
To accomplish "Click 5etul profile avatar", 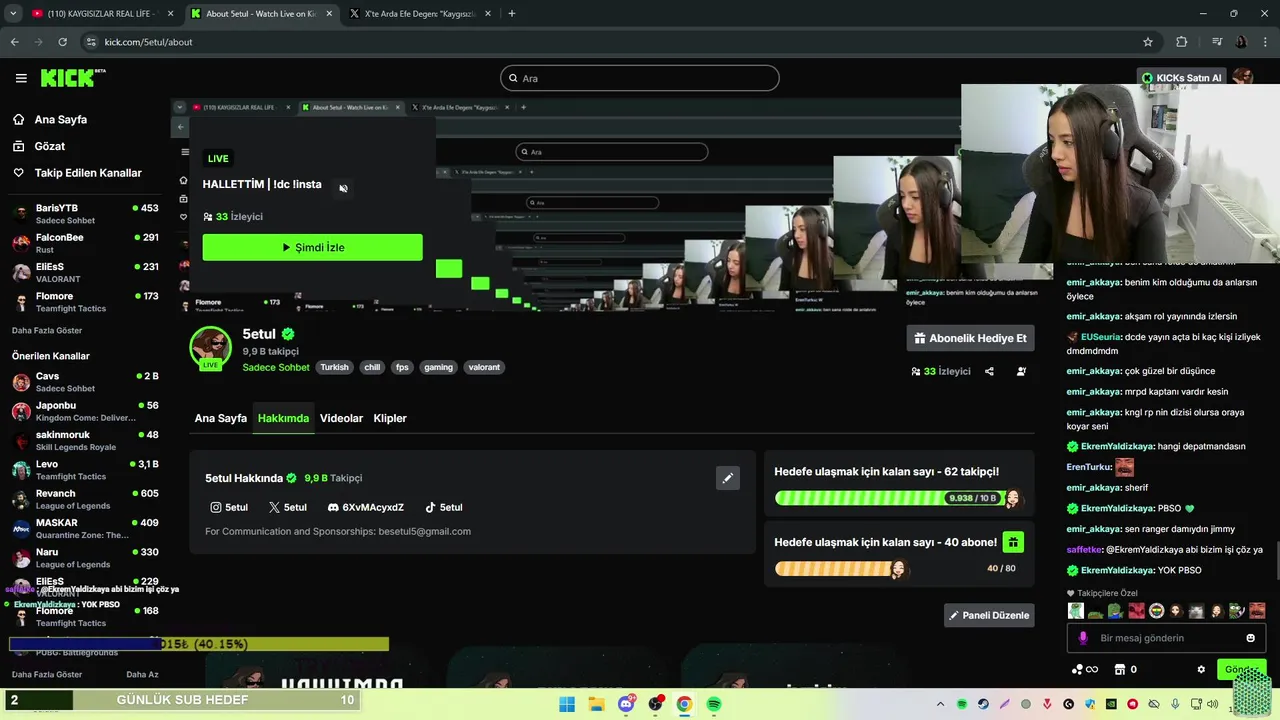I will tap(211, 347).
